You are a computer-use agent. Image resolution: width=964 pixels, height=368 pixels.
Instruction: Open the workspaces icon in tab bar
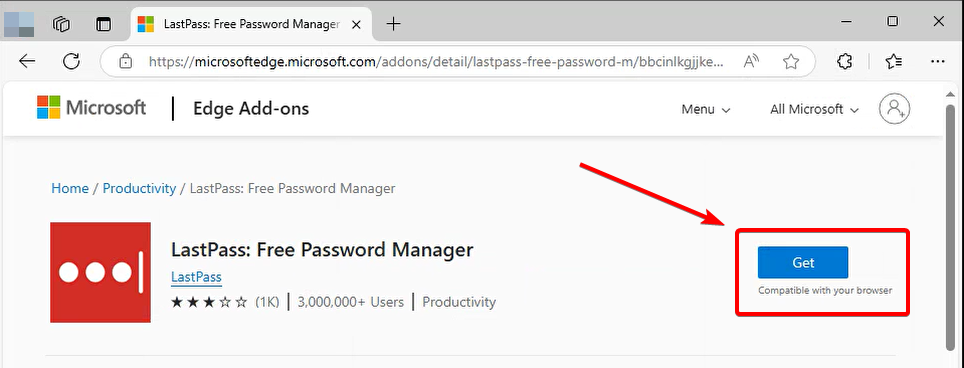61,24
